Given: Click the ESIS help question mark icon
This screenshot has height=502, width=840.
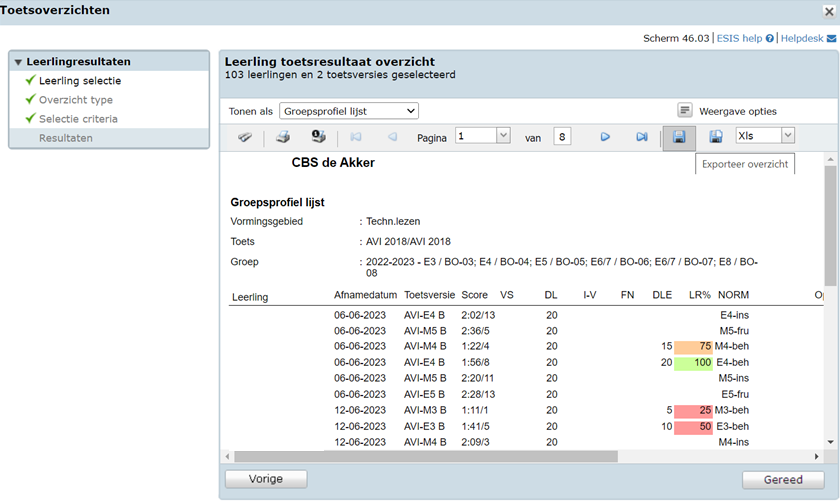Looking at the screenshot, I should click(770, 39).
